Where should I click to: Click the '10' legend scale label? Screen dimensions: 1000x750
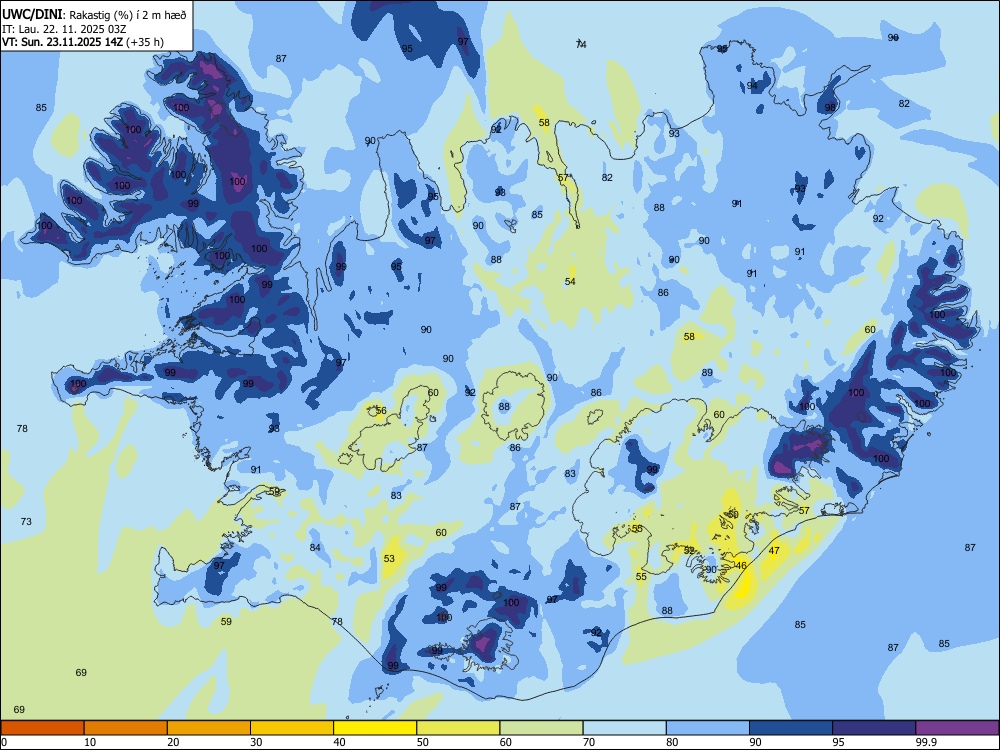90,742
